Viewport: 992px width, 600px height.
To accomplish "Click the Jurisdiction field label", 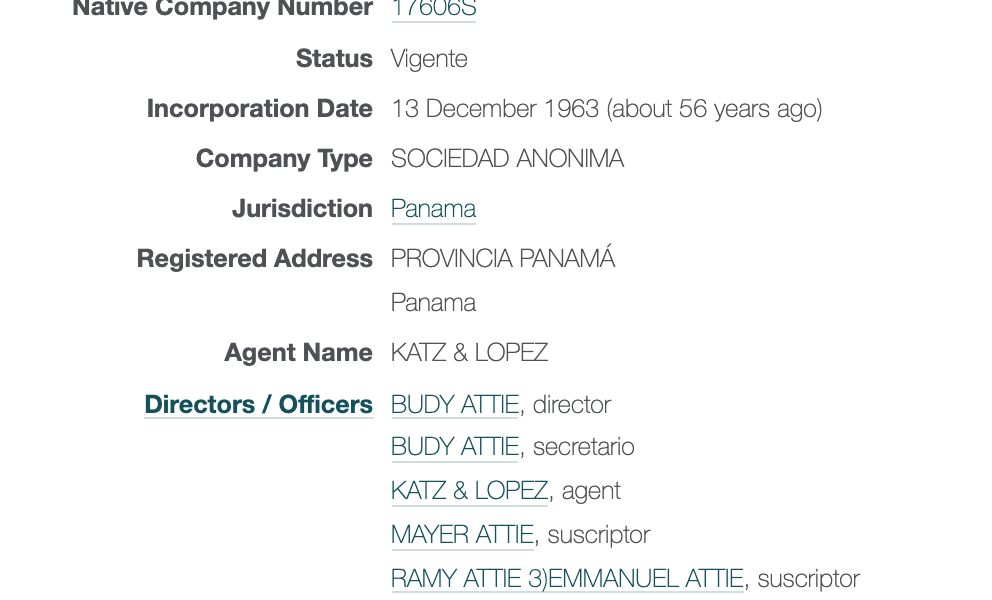I will click(302, 209).
